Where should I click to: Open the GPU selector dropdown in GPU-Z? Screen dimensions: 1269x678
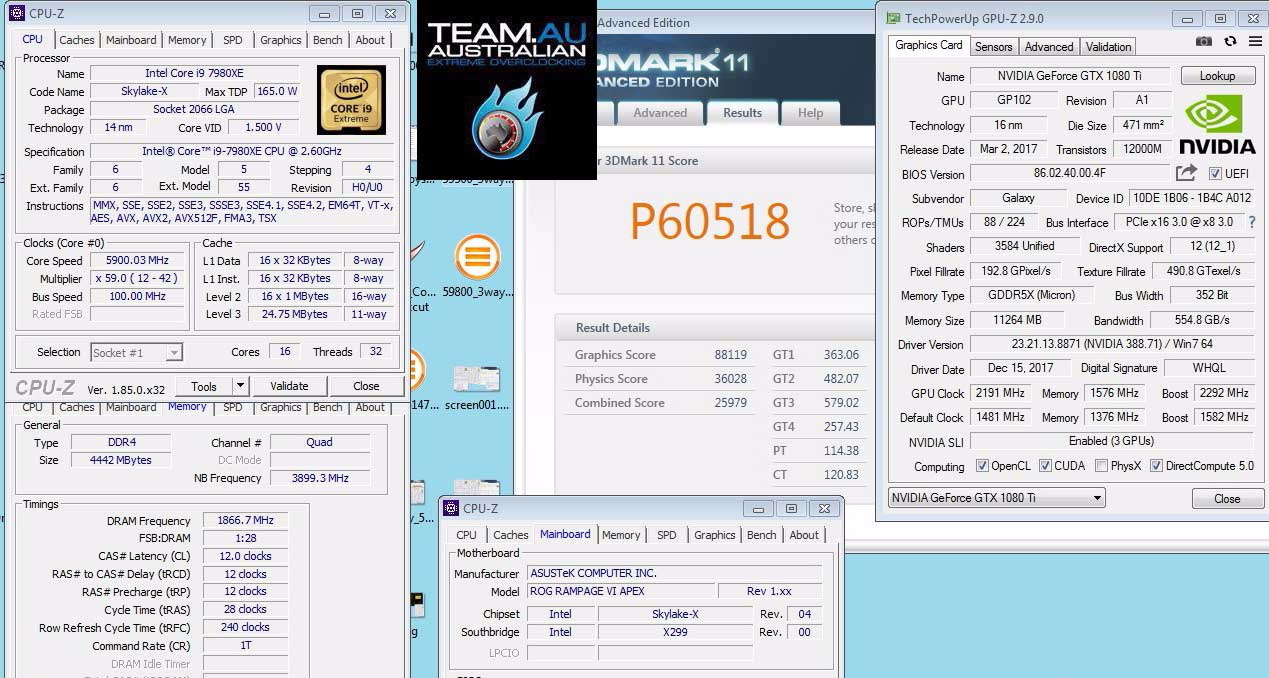pyautogui.click(x=996, y=498)
